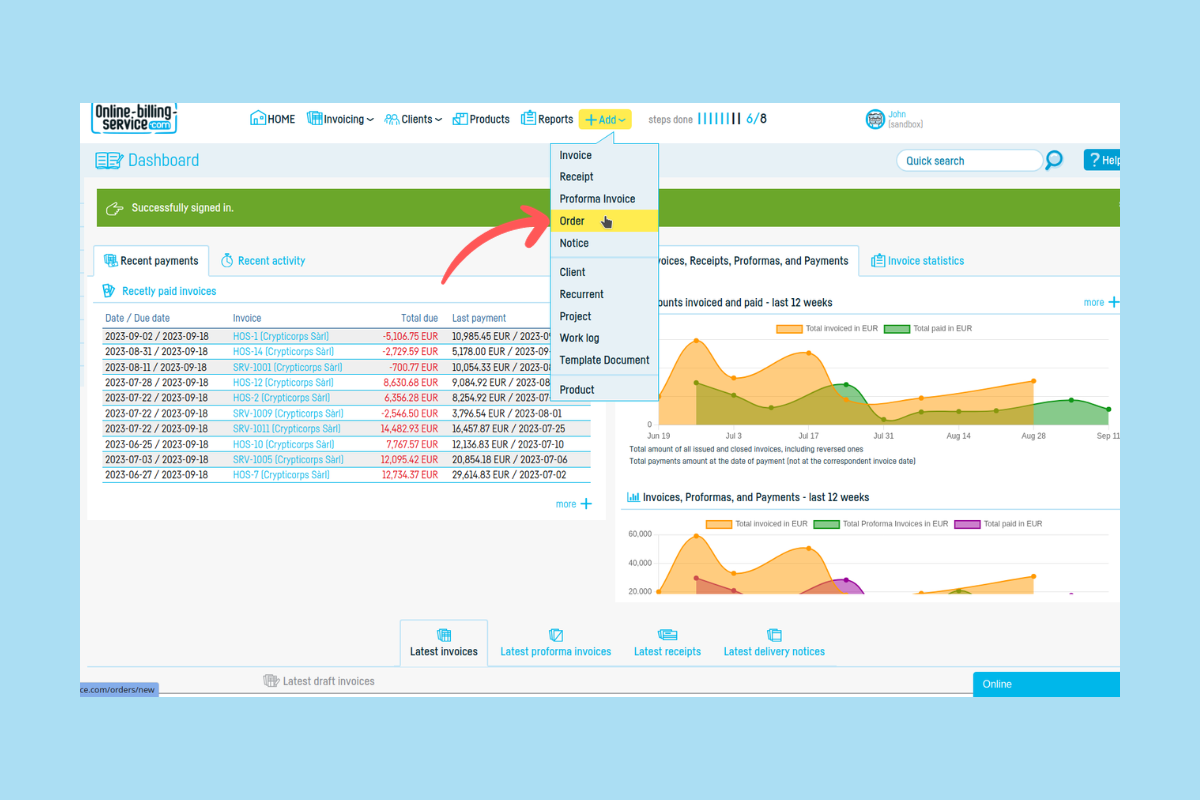
Task: Click the John user avatar icon
Action: pyautogui.click(x=875, y=119)
